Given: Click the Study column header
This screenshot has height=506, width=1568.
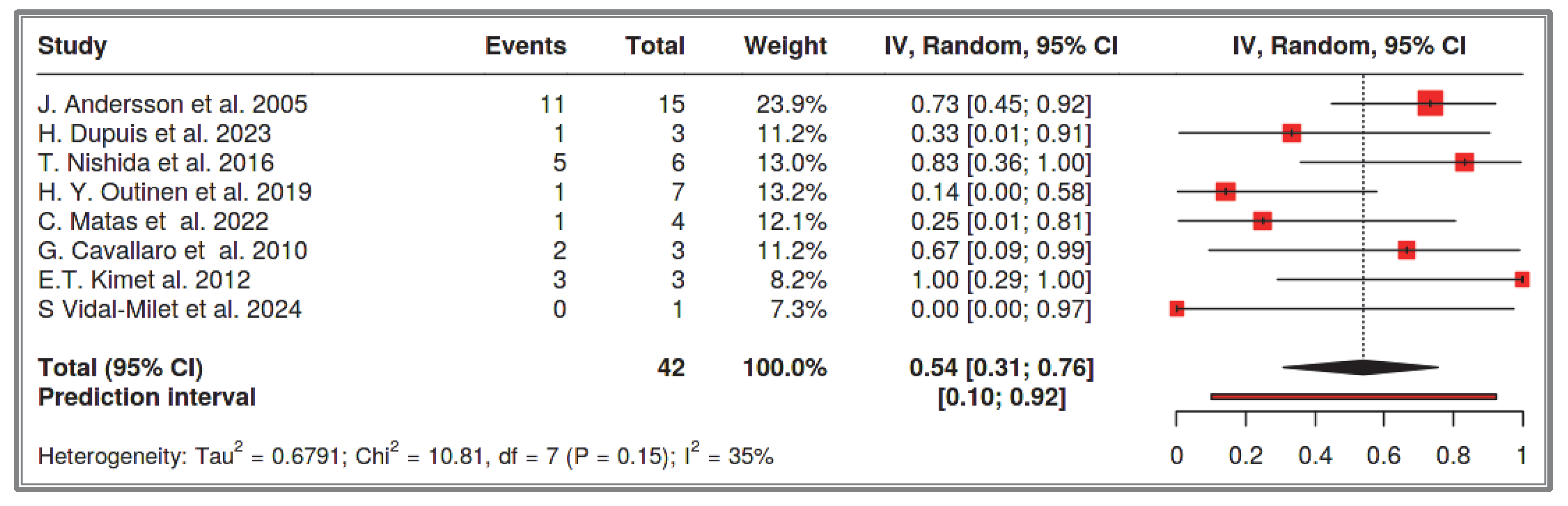Looking at the screenshot, I should [72, 46].
